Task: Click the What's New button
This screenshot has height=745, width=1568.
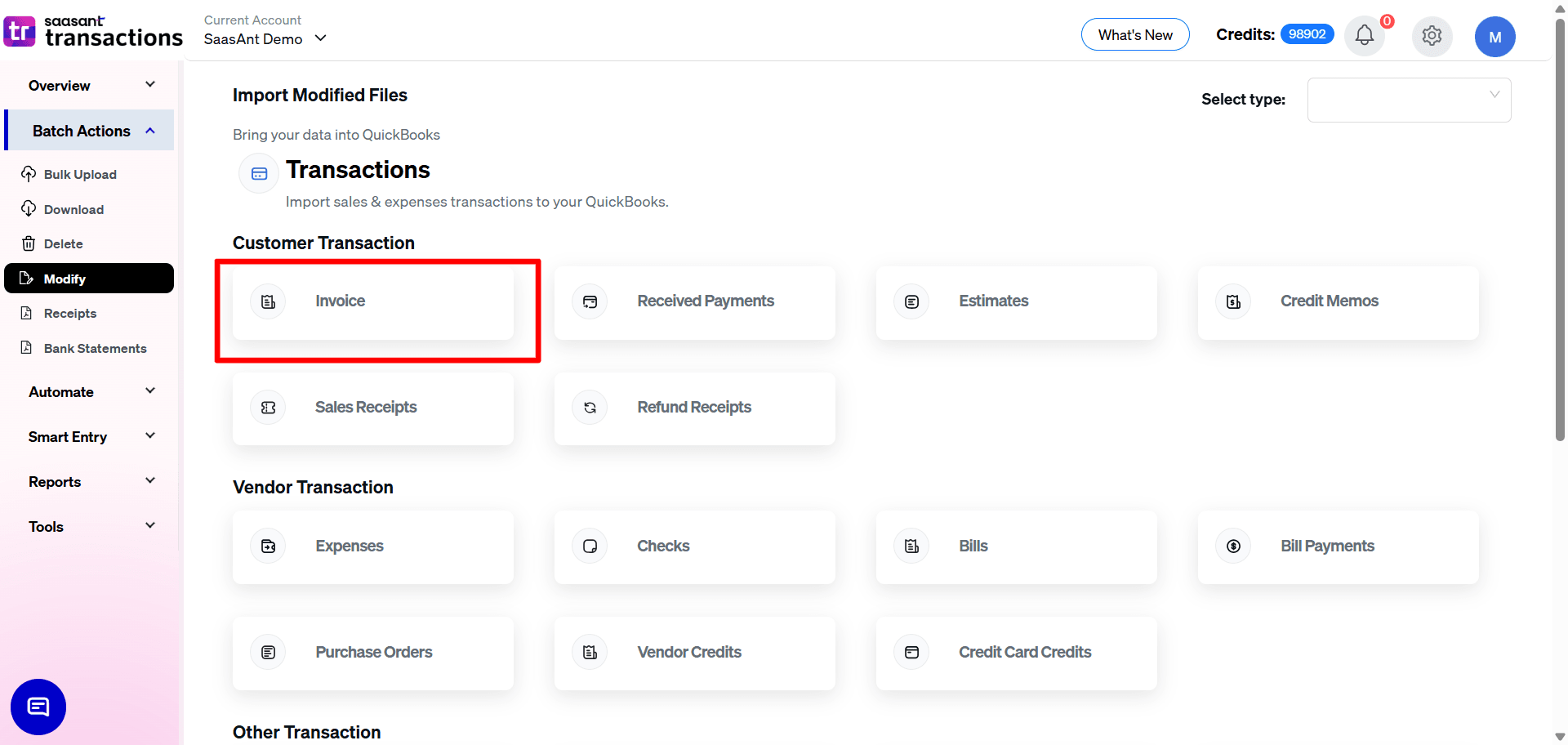Action: click(1134, 35)
